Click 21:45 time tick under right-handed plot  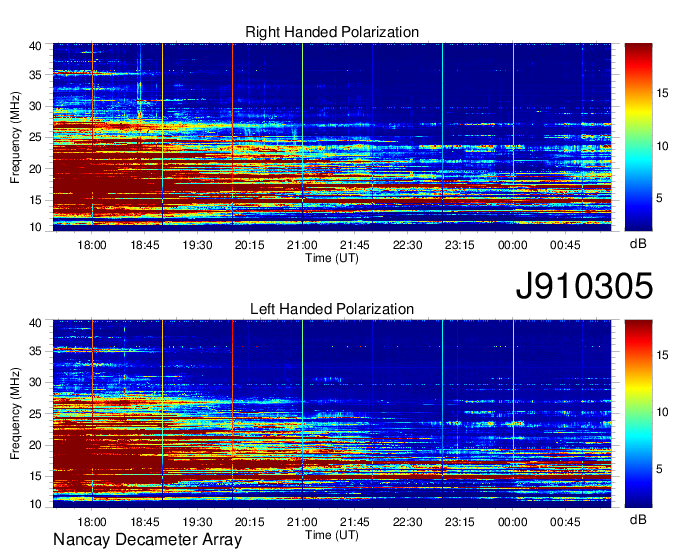point(355,245)
